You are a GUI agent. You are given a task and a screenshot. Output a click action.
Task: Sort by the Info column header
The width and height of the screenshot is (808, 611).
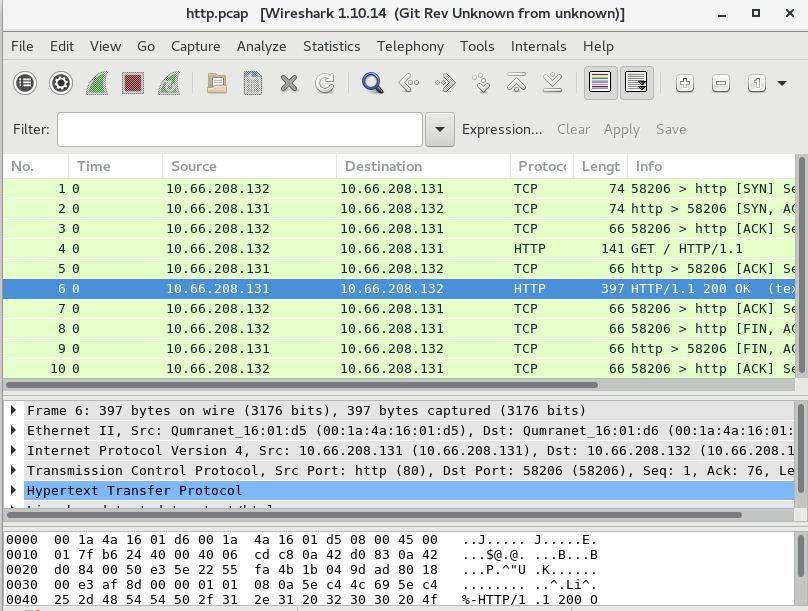click(711, 166)
